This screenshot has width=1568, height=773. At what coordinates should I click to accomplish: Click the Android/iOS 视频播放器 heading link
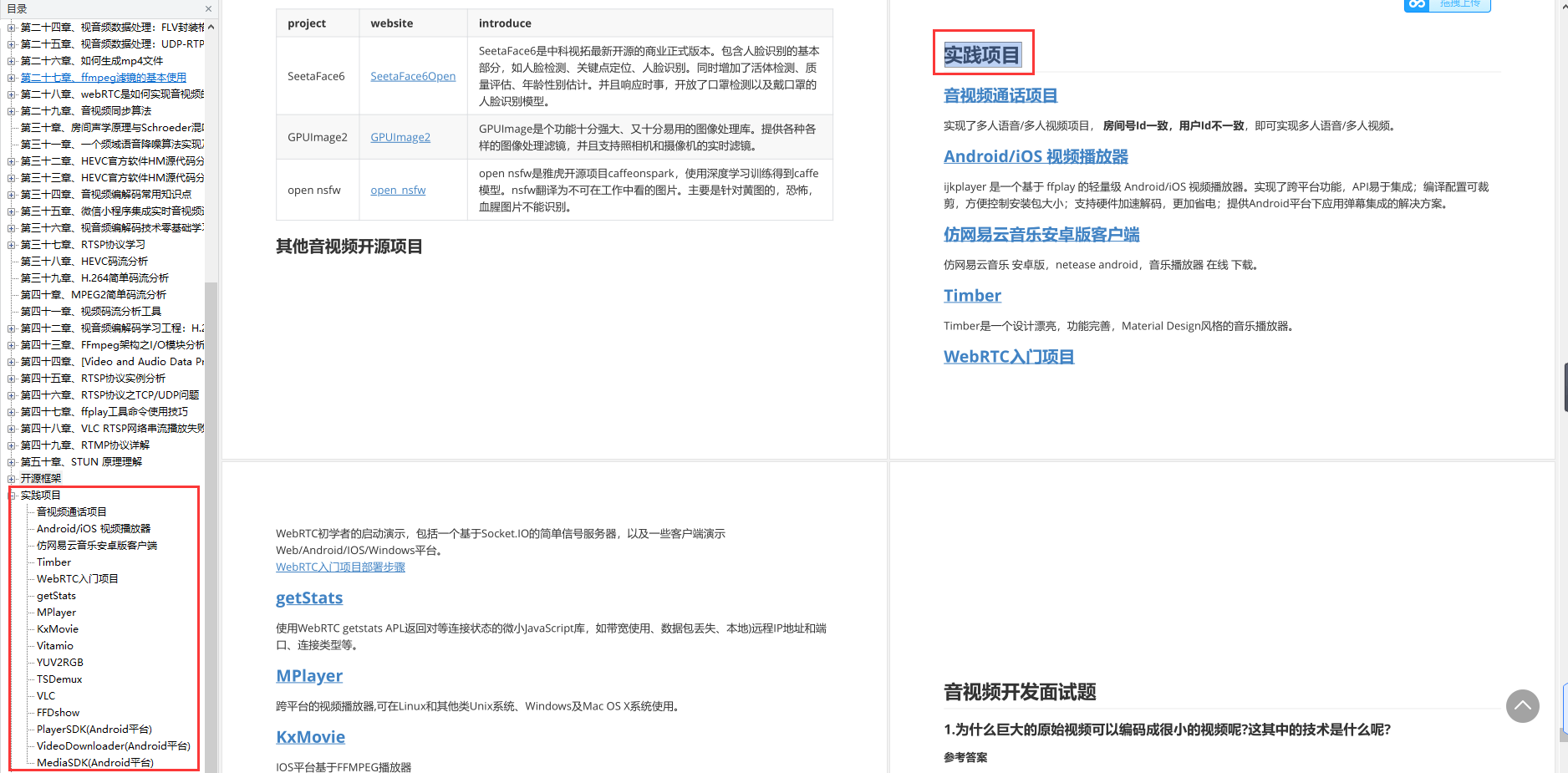pyautogui.click(x=1035, y=156)
